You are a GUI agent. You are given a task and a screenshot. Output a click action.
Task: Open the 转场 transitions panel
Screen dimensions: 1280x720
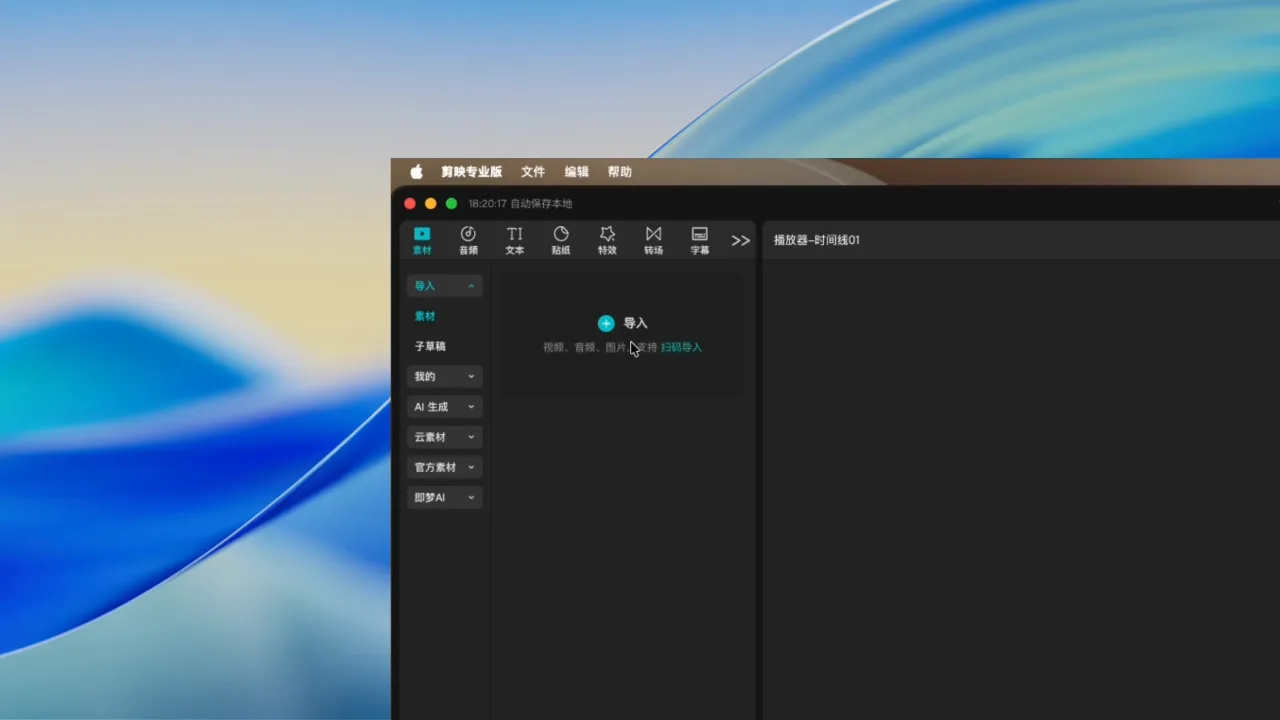pos(653,241)
